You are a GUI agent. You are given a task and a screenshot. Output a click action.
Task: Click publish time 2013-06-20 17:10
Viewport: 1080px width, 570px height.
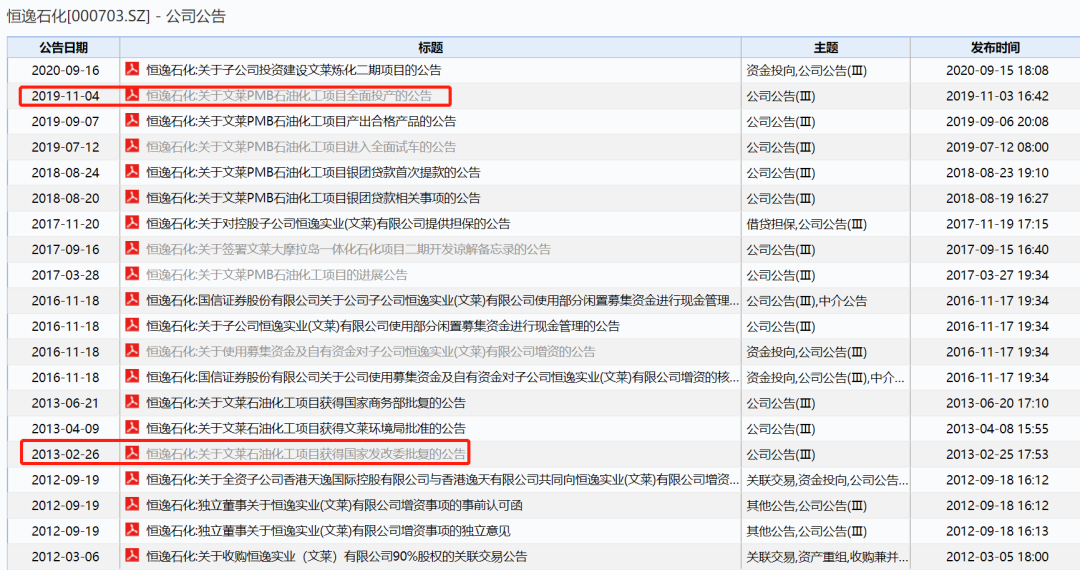(997, 403)
